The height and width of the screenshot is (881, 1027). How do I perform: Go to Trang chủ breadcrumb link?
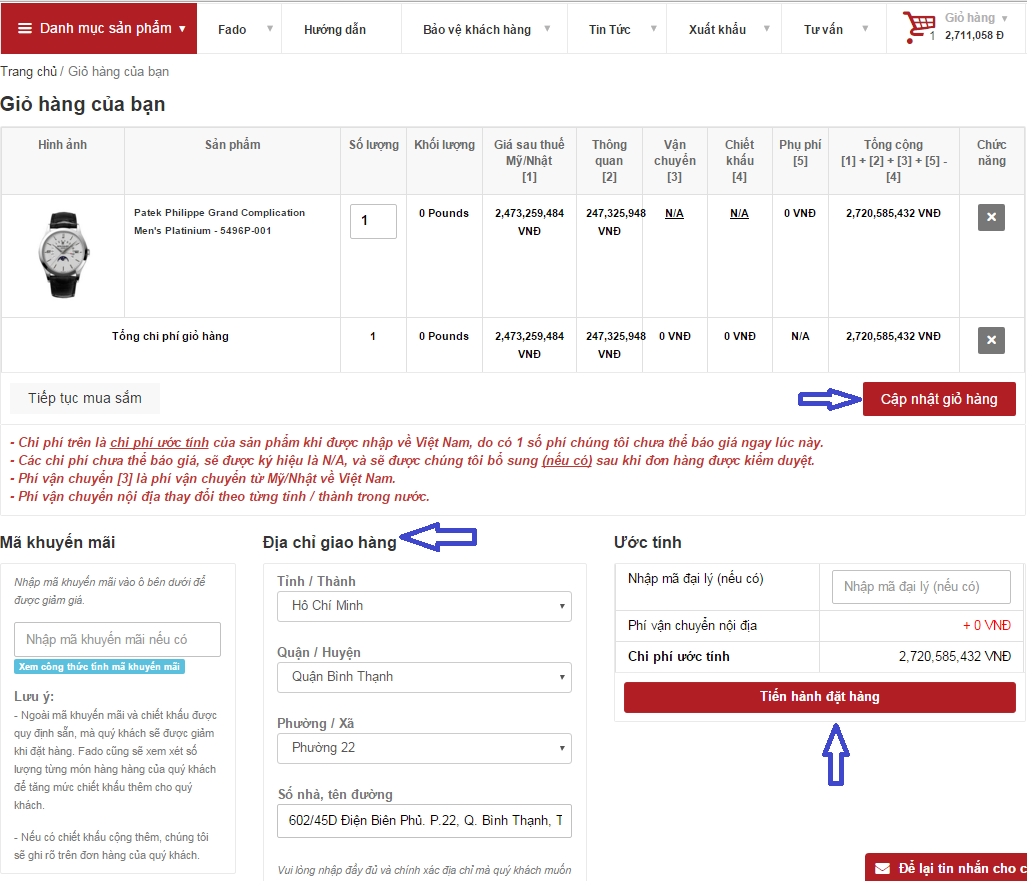[29, 71]
